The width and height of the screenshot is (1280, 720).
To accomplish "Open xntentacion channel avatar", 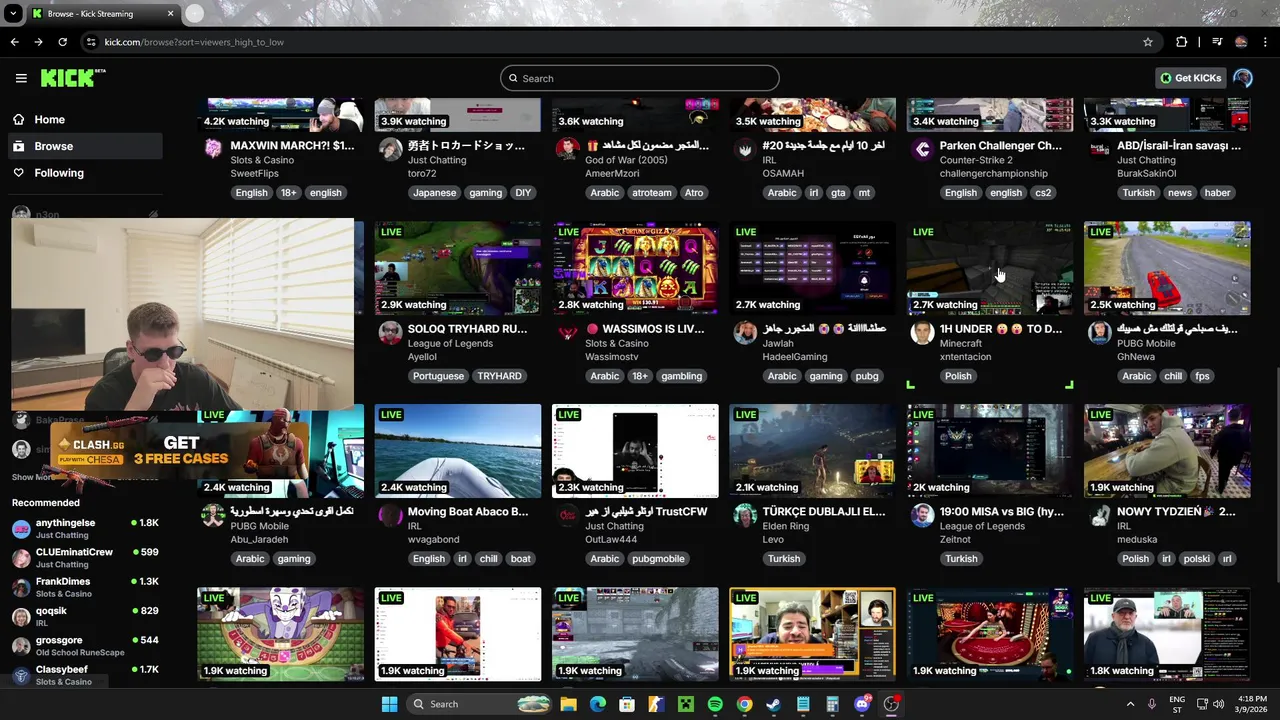I will click(x=922, y=332).
